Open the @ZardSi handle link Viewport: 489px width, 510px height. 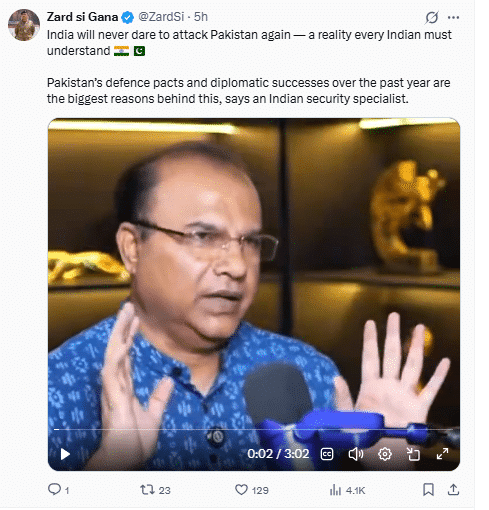pos(161,17)
